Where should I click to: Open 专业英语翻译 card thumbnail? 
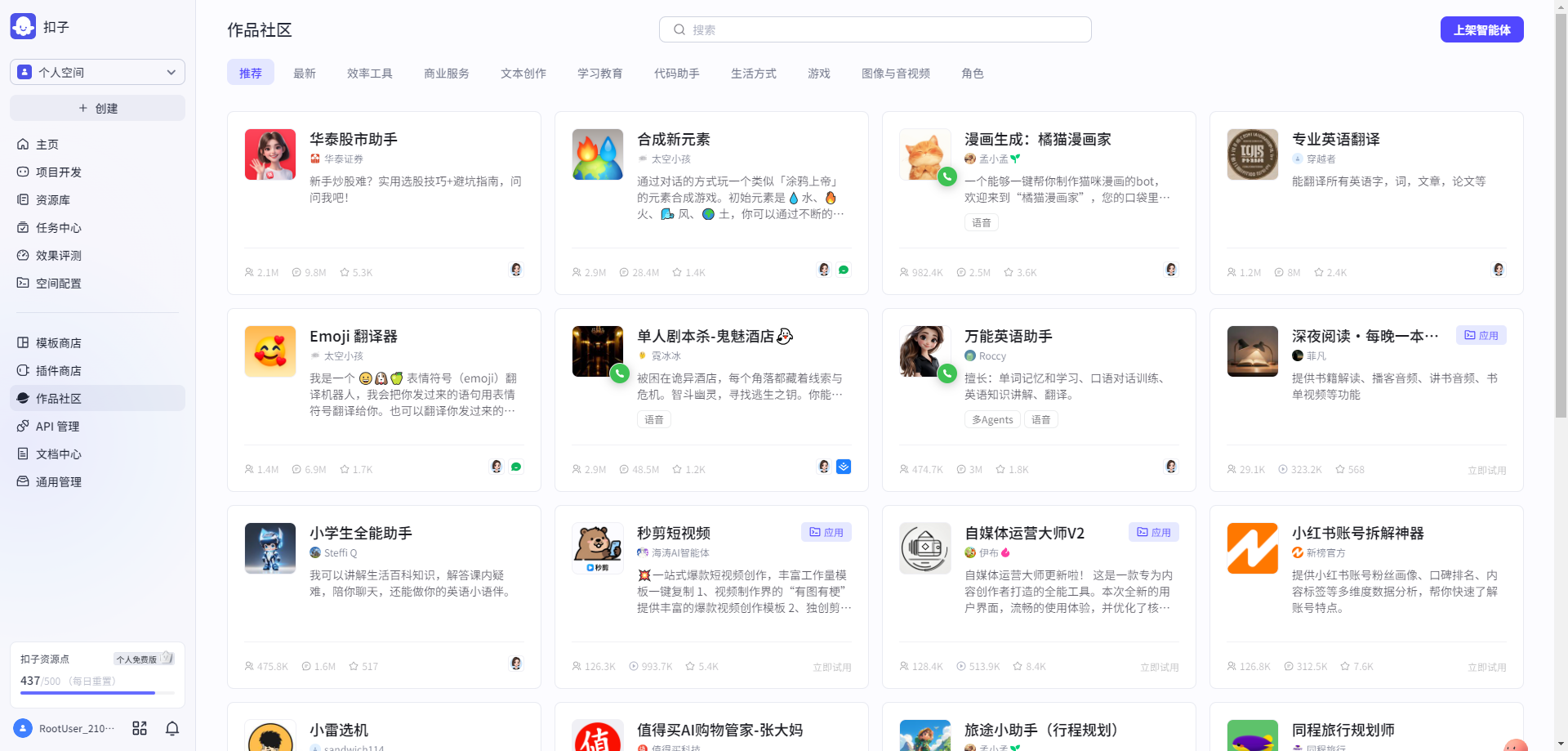tap(1253, 154)
